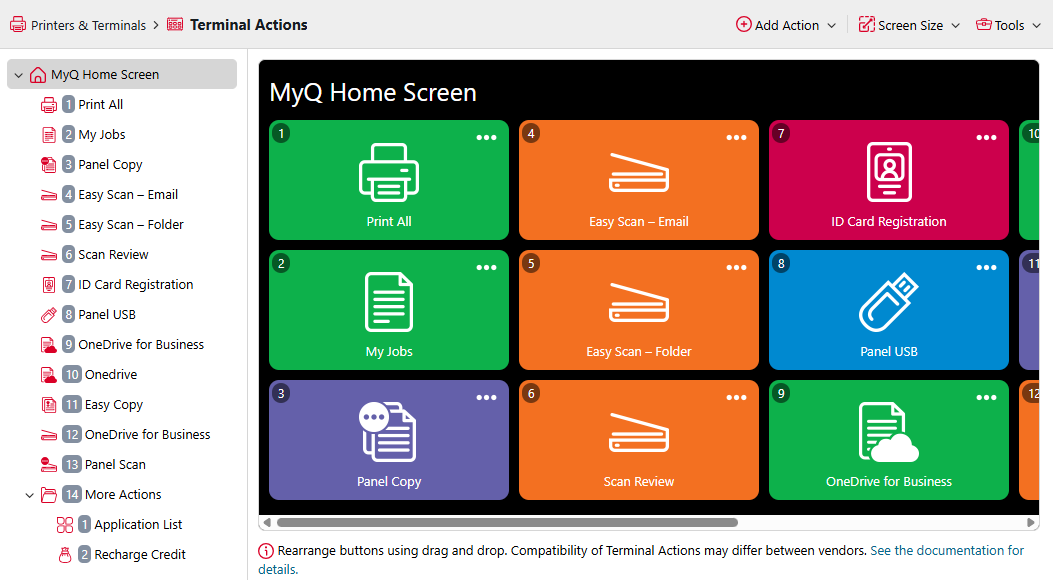Click the Recharge Credit icon in the tree
The width and height of the screenshot is (1053, 580).
pos(65,554)
